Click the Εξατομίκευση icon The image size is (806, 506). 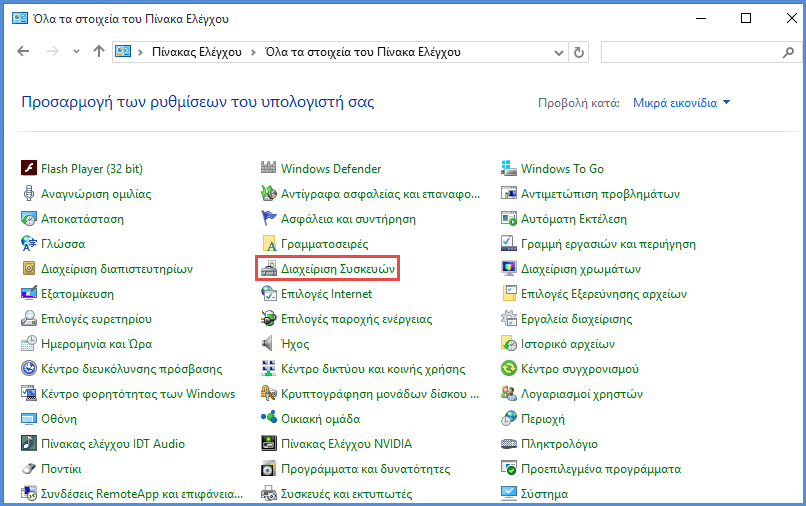[29, 294]
